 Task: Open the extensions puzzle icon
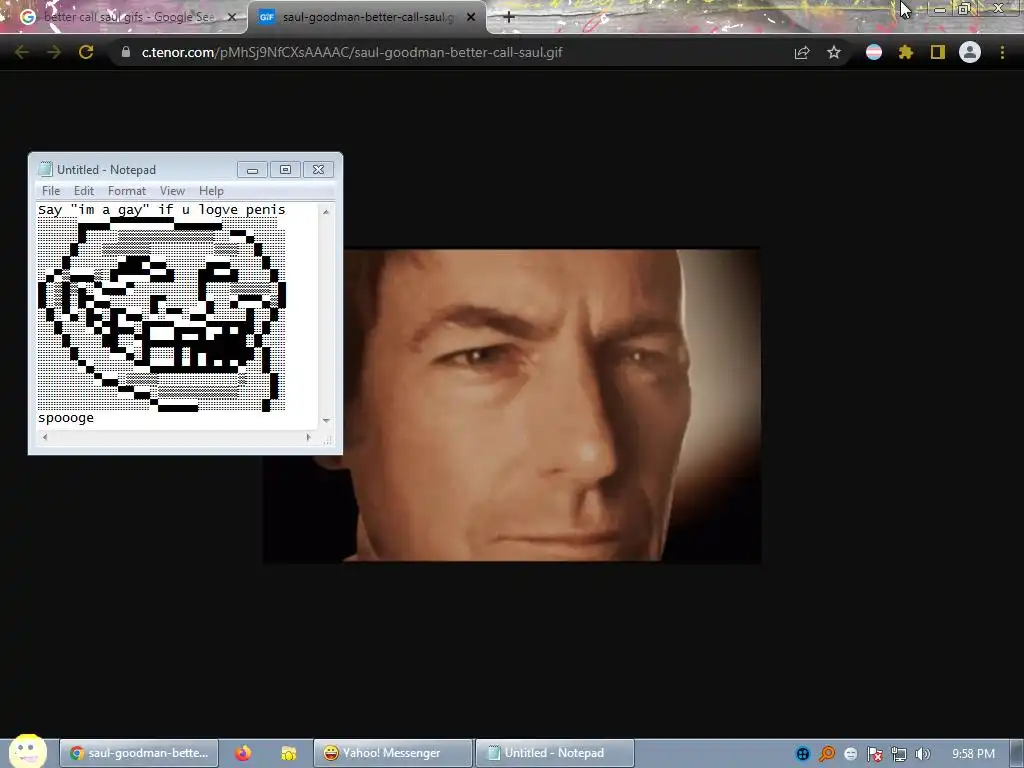(x=905, y=52)
